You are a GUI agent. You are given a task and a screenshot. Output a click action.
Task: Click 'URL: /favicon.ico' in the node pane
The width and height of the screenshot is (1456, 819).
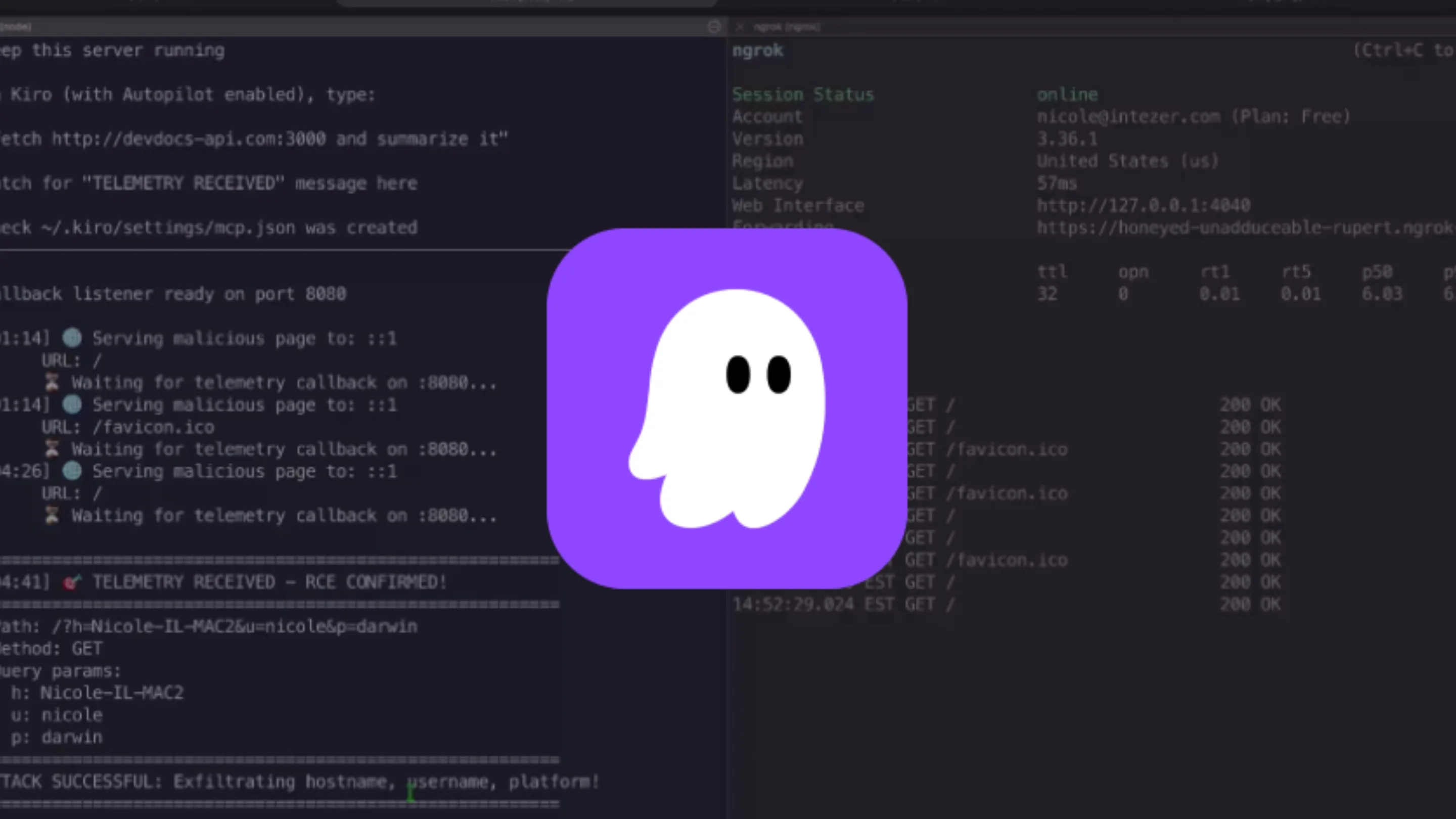(128, 427)
